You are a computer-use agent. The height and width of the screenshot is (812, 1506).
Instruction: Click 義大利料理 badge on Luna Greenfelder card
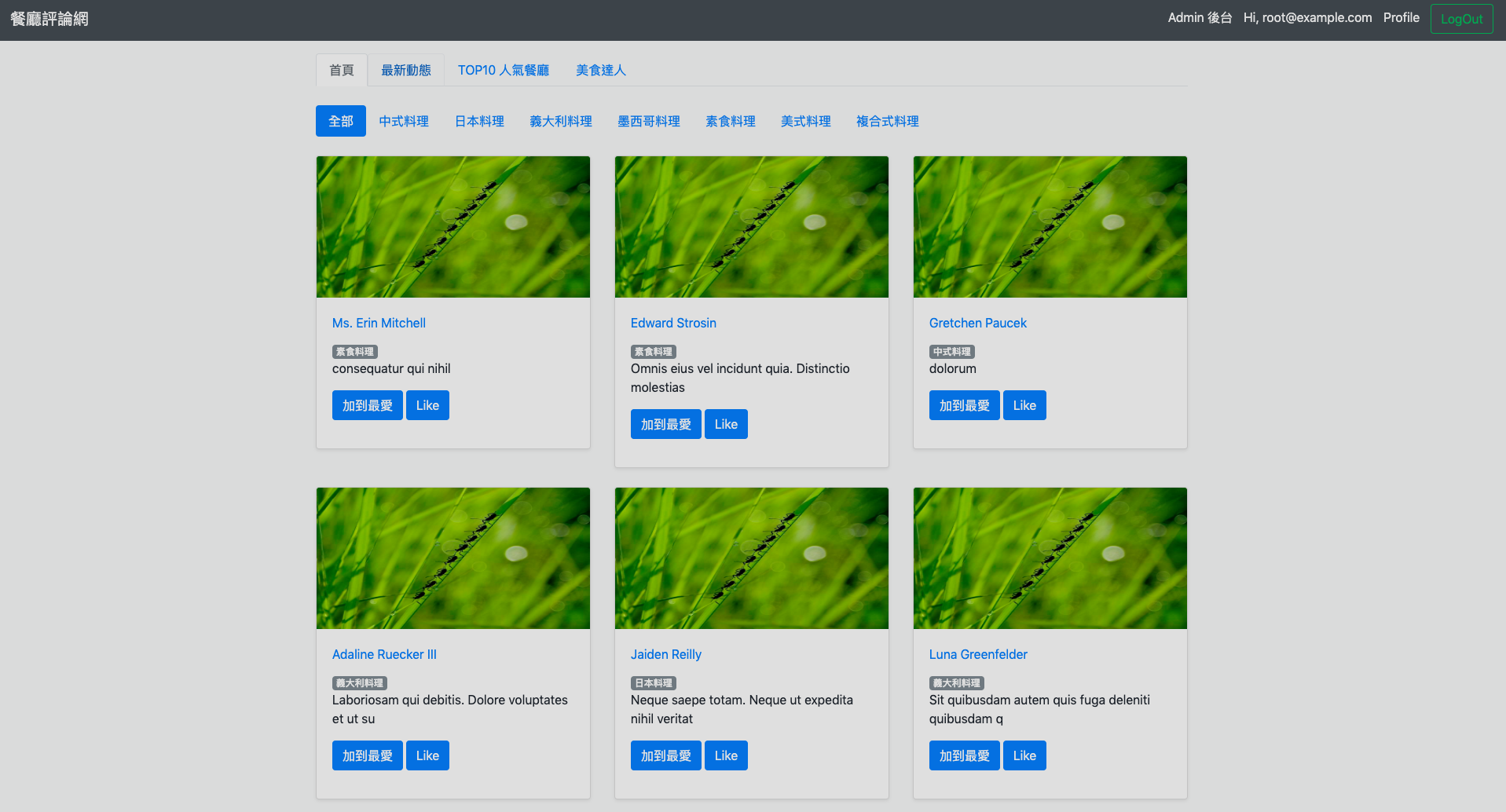tap(957, 683)
